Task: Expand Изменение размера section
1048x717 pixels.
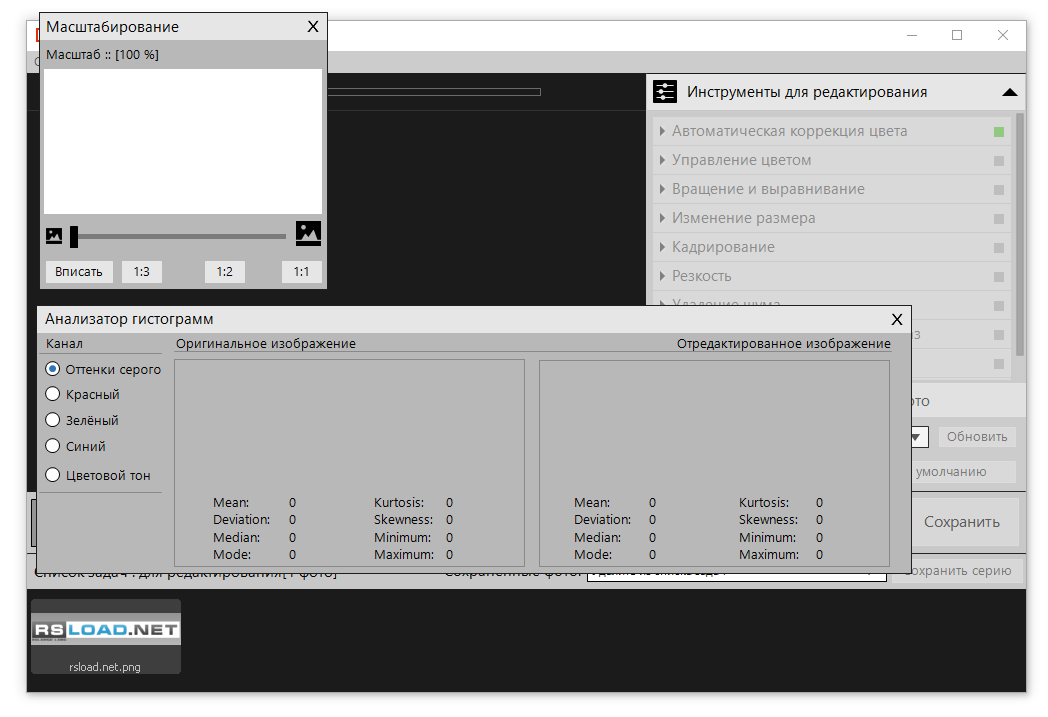Action: 662,218
